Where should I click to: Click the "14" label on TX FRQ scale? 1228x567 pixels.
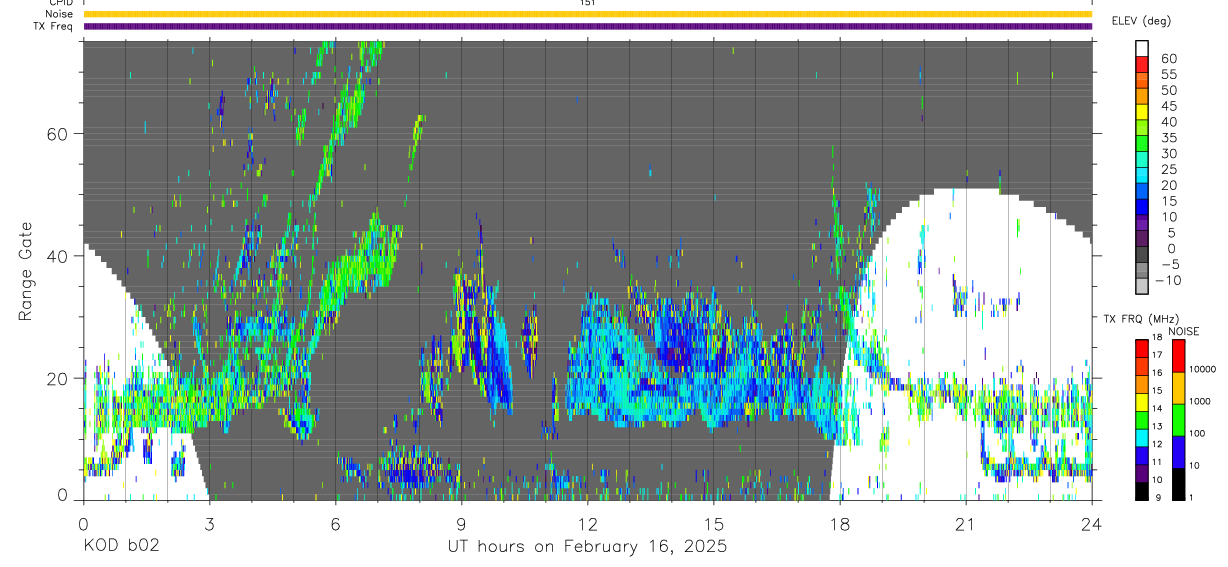1156,408
